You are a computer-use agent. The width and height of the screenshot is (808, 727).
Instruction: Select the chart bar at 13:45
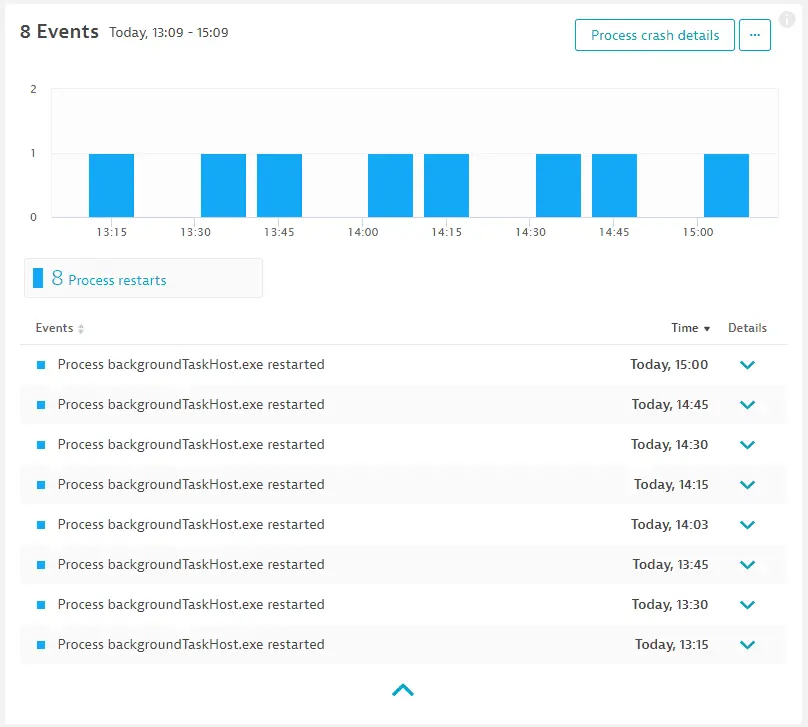[x=279, y=185]
